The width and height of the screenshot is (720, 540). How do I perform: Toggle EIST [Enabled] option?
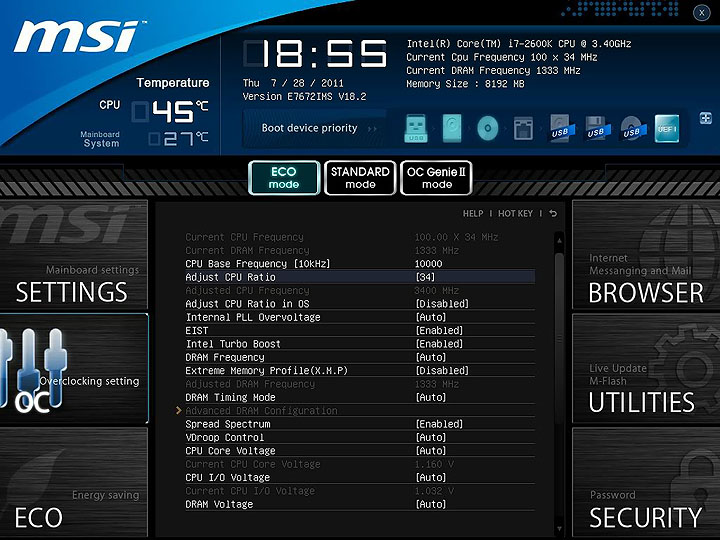(439, 331)
